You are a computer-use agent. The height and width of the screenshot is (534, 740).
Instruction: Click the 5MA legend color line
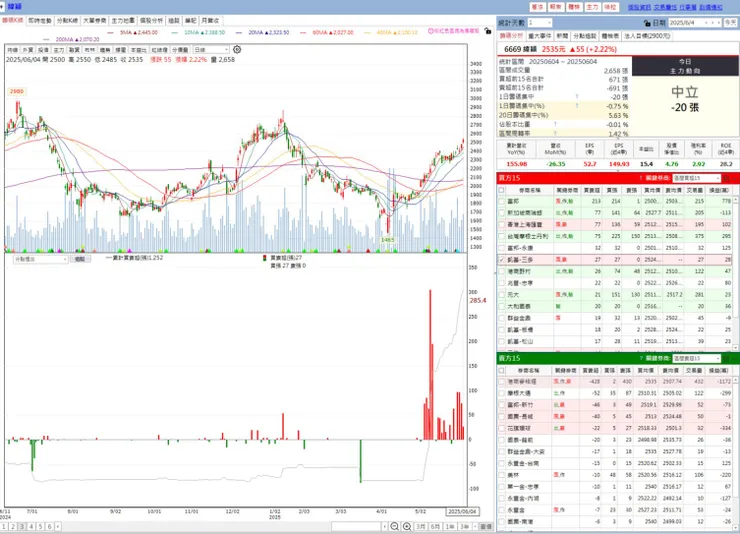[111, 33]
